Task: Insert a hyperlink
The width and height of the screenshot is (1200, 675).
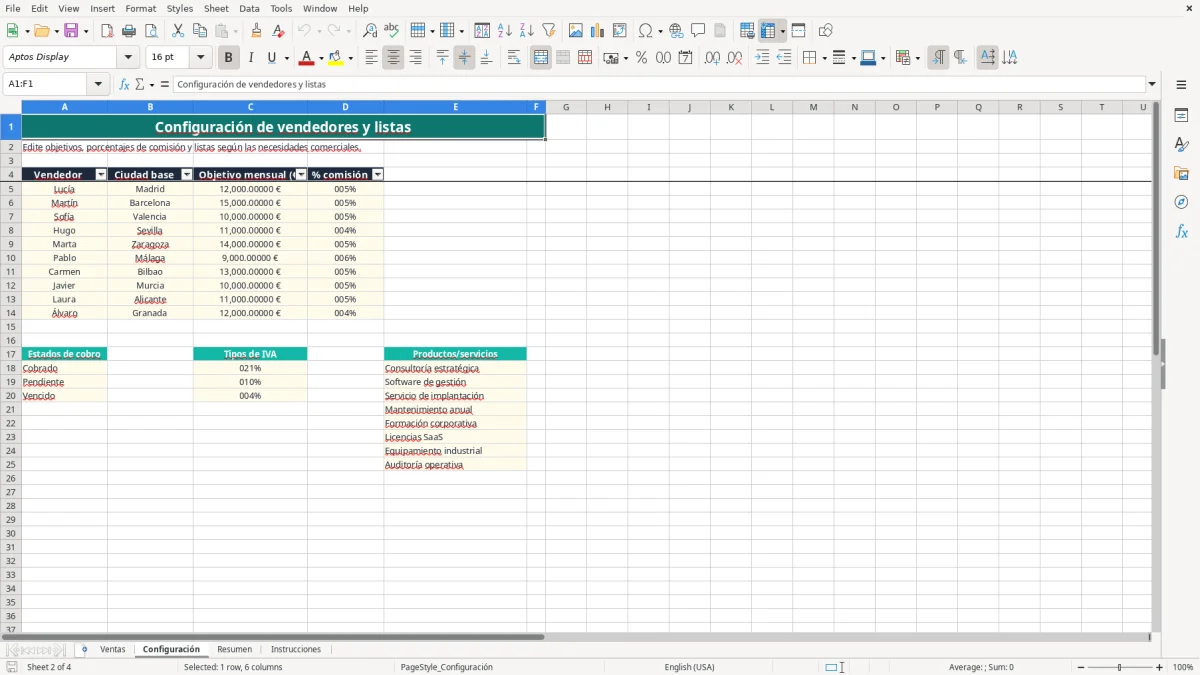Action: [x=677, y=31]
